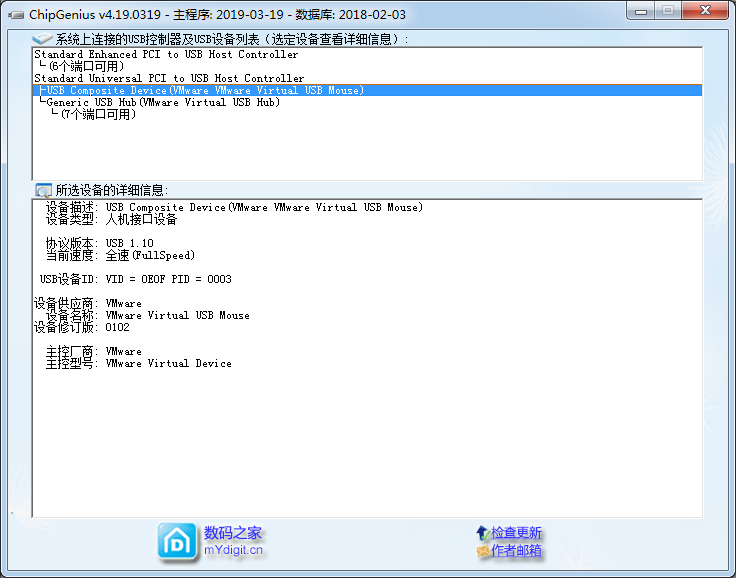Click the 主控型号 VMware Virtual Device line

point(138,363)
